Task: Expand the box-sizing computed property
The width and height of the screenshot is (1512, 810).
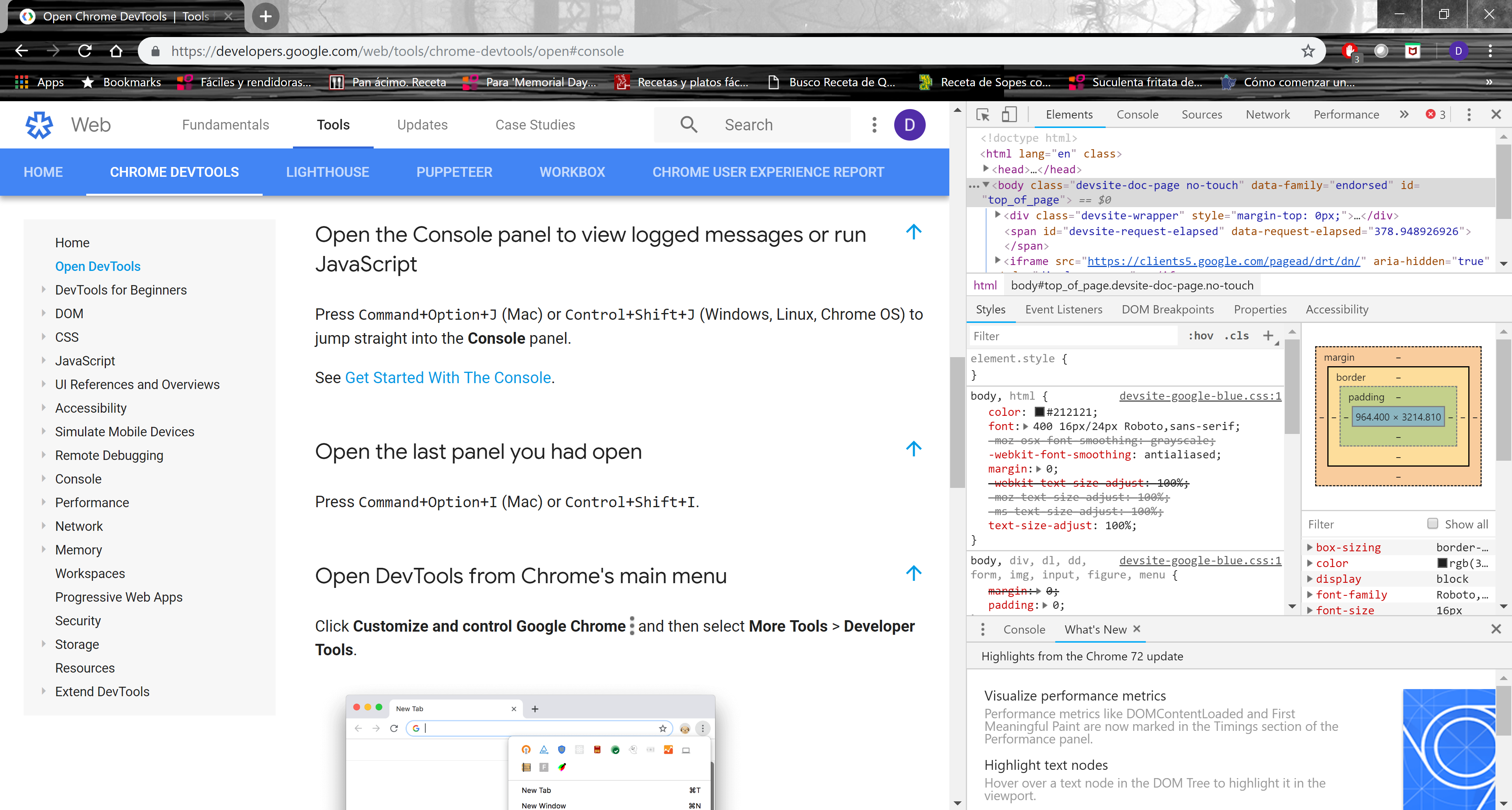Action: [1311, 547]
